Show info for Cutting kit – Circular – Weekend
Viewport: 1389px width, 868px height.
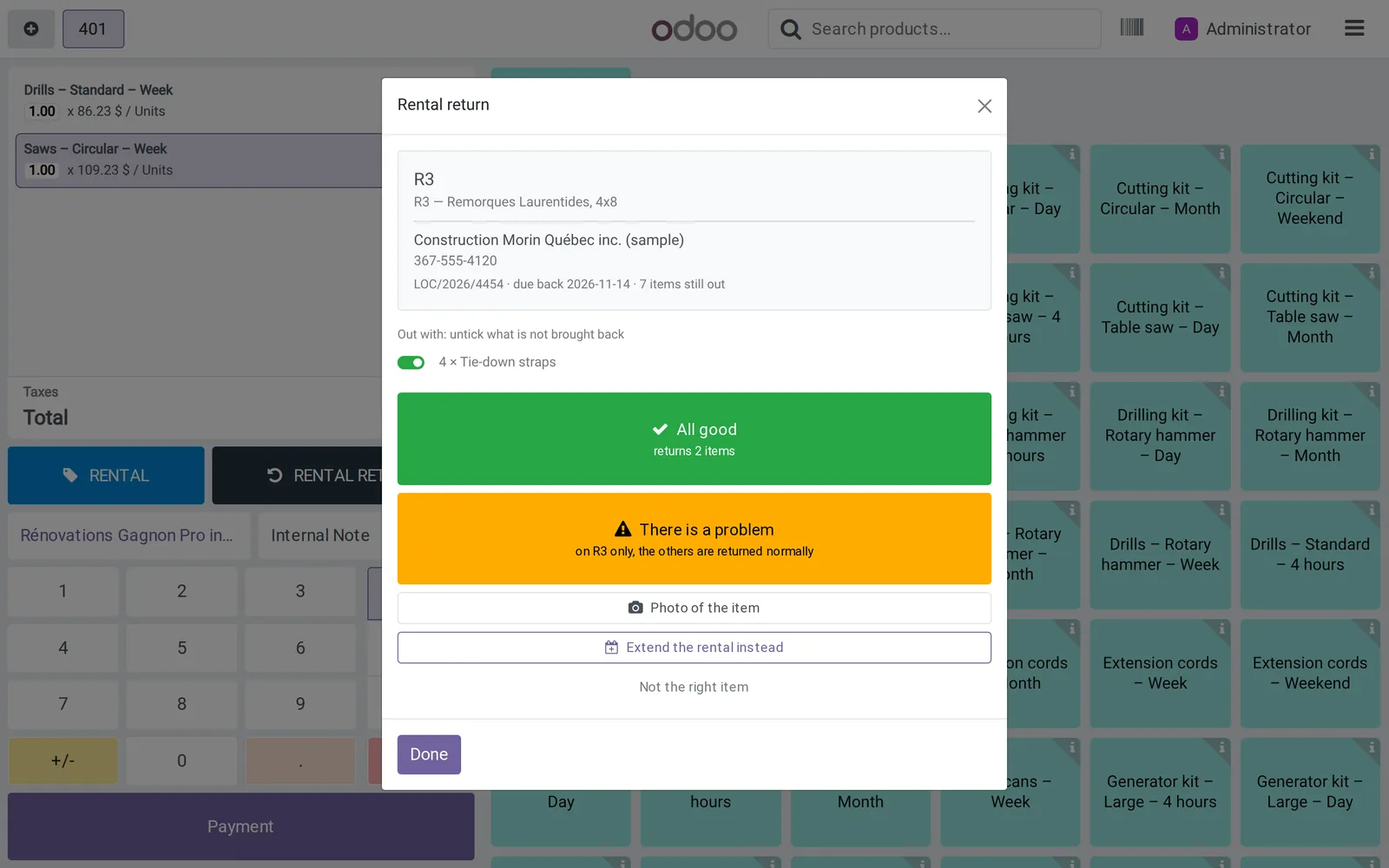point(1372,155)
